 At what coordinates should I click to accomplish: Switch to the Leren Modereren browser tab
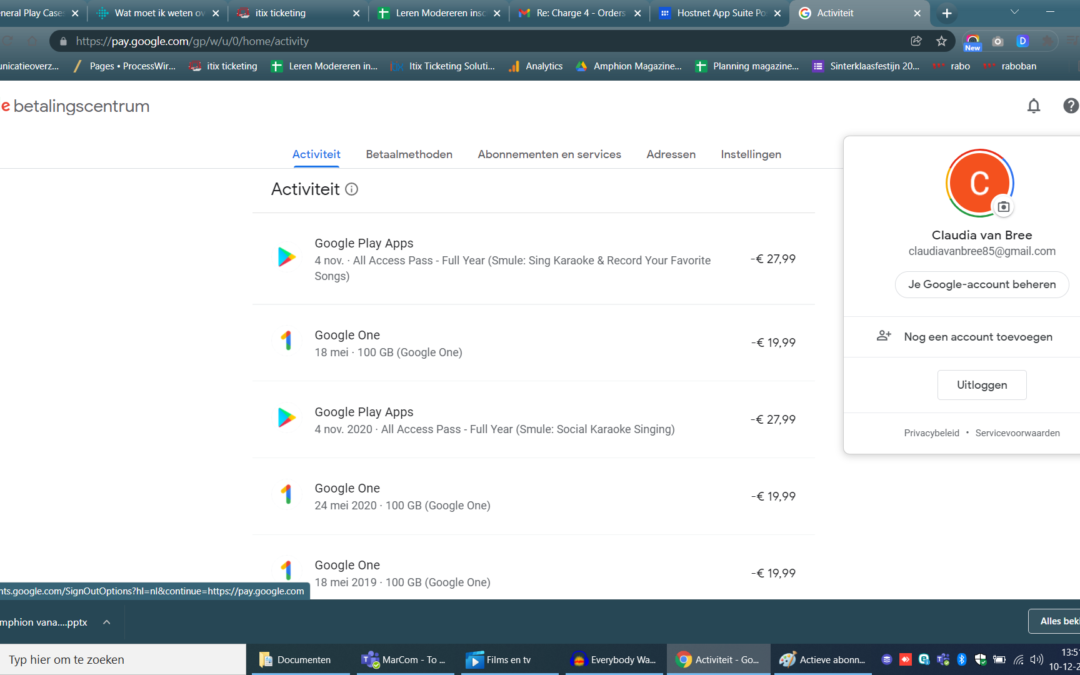click(438, 13)
